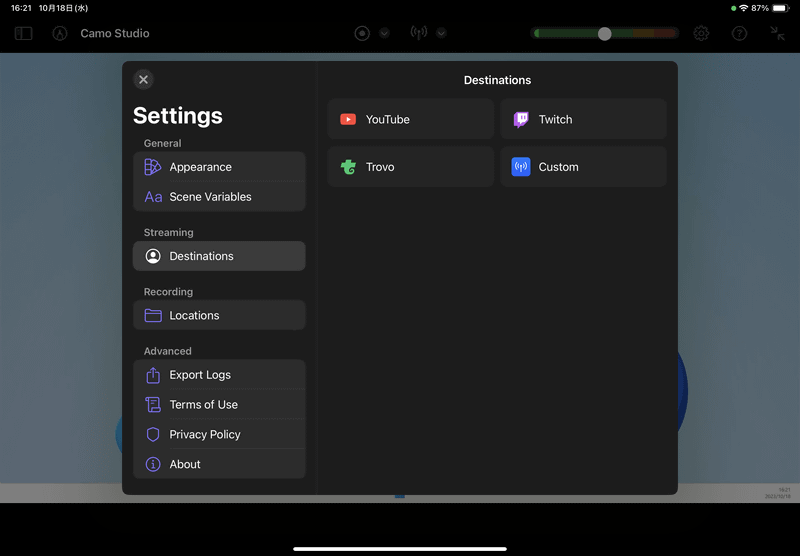Image resolution: width=800 pixels, height=556 pixels.
Task: Open Appearance settings
Action: [219, 167]
